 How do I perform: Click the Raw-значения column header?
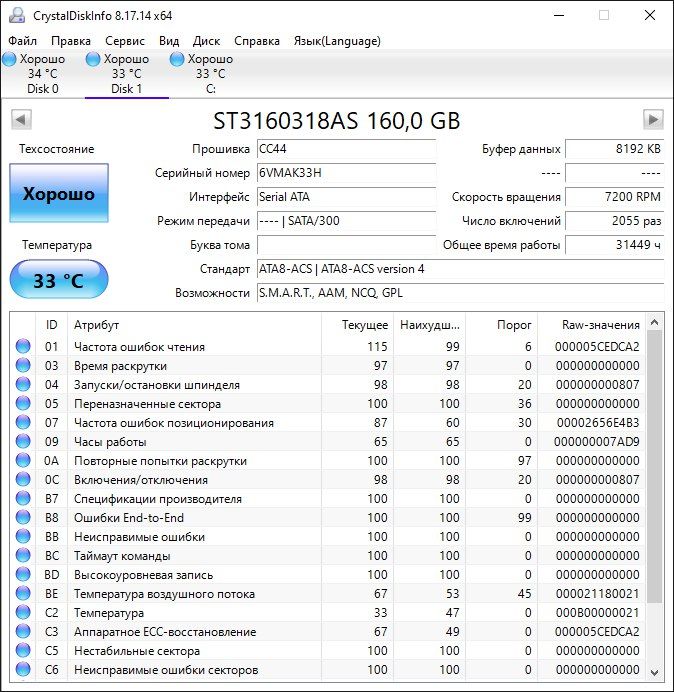coord(601,325)
